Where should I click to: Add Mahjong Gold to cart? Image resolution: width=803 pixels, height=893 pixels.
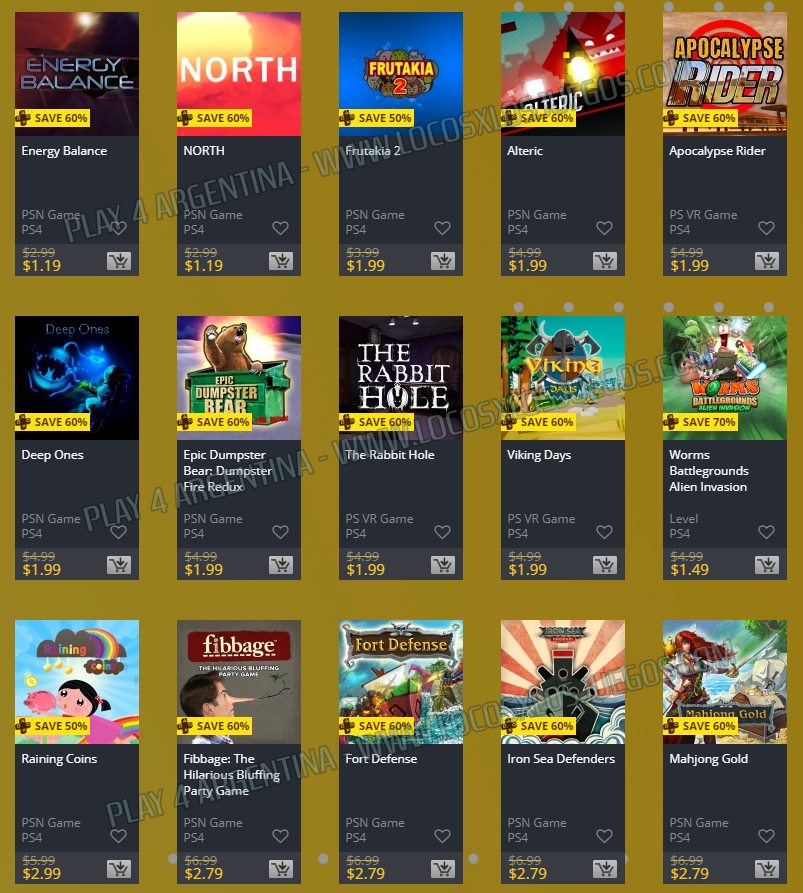(x=767, y=869)
